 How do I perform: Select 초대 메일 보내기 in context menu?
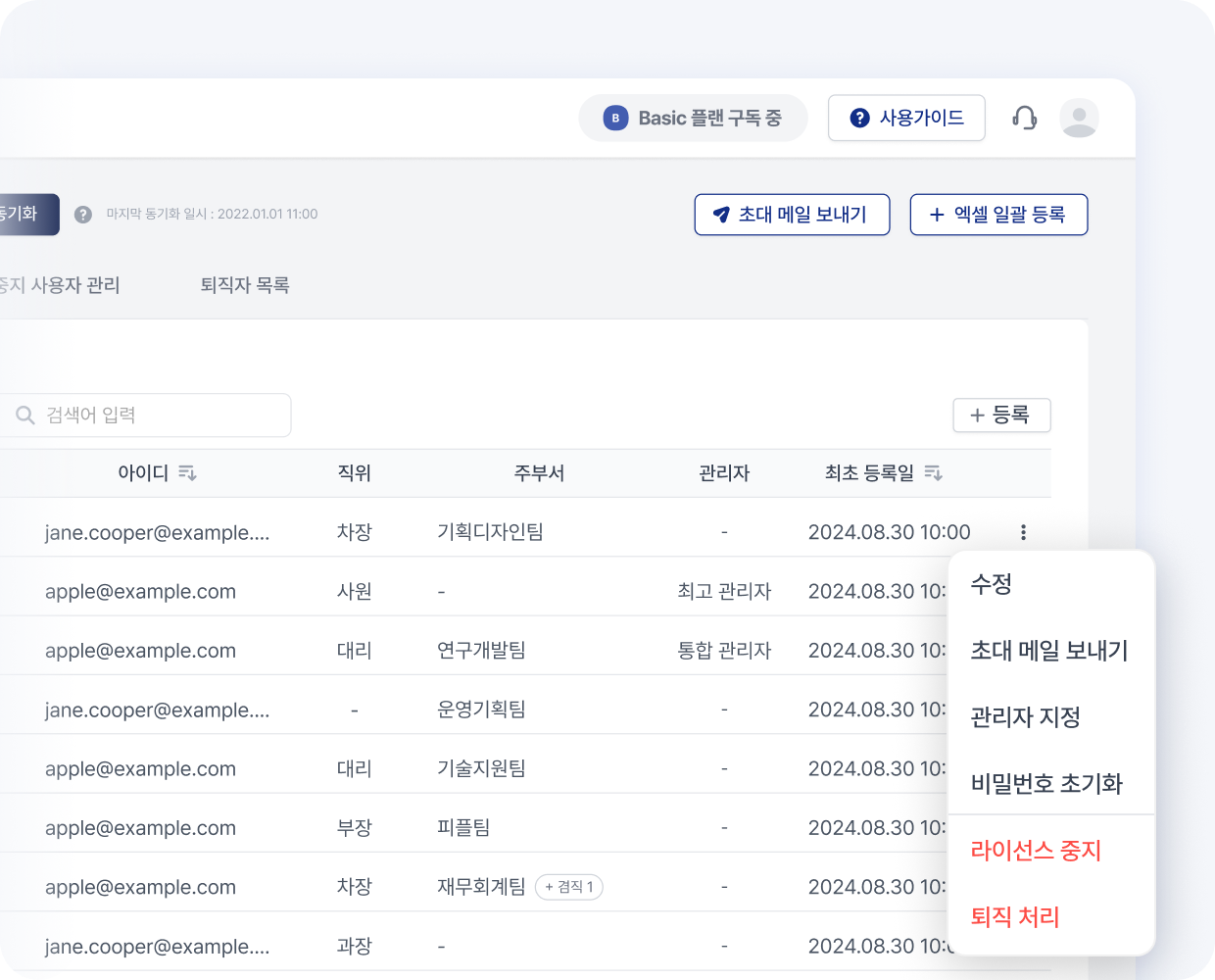click(x=1051, y=651)
